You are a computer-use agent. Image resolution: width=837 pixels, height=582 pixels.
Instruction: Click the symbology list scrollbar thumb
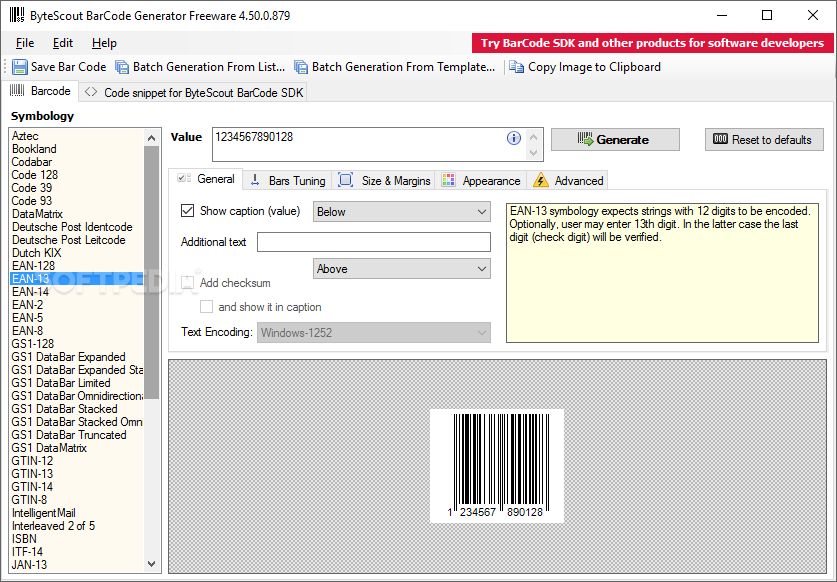click(x=152, y=272)
